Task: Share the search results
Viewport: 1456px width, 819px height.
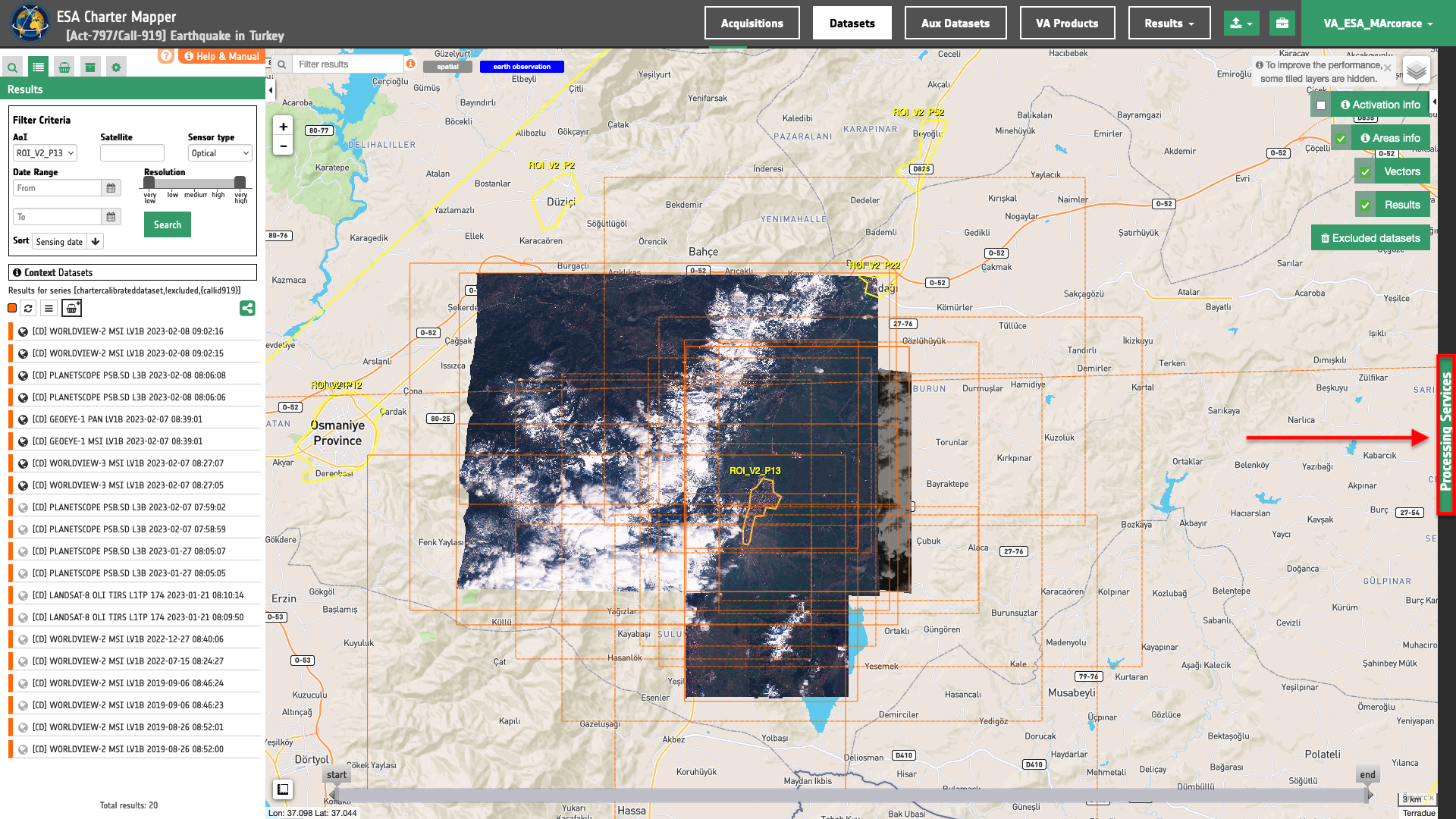Action: point(247,308)
